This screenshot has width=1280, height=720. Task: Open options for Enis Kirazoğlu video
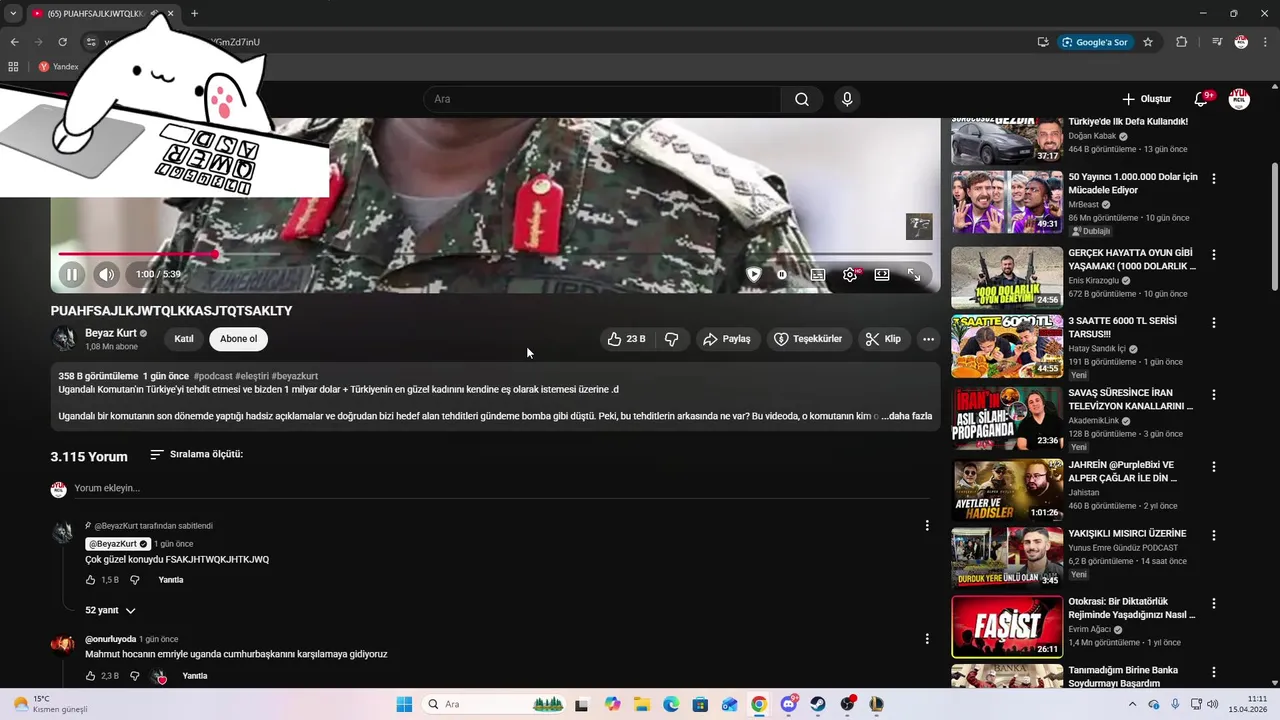tap(1214, 255)
